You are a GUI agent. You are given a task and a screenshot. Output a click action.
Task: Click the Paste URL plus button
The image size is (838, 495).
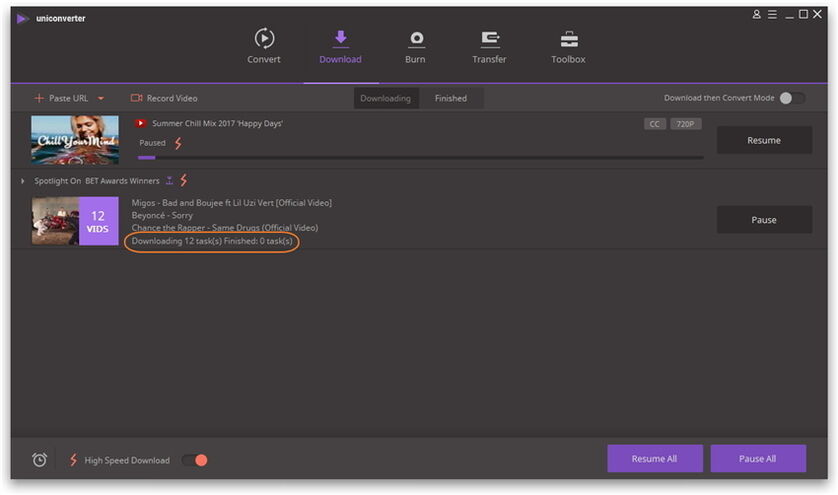(38, 98)
